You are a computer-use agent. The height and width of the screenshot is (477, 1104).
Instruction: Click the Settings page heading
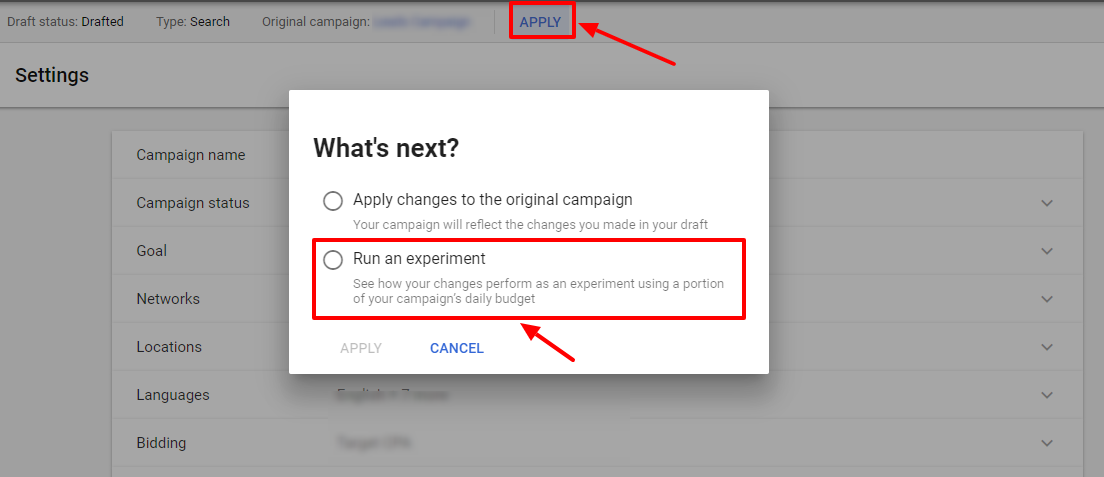click(x=52, y=75)
